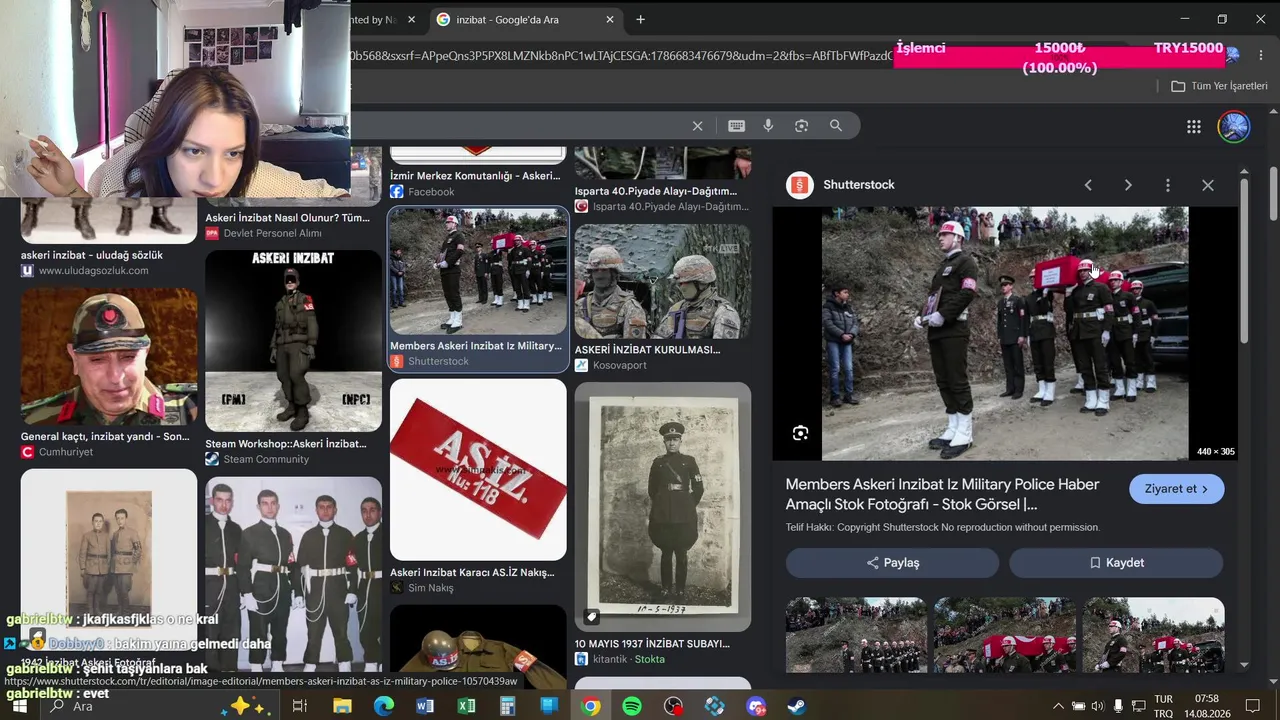The width and height of the screenshot is (1280, 720).
Task: Click the browser page's right-edge scrollbar
Action: tap(1273, 192)
